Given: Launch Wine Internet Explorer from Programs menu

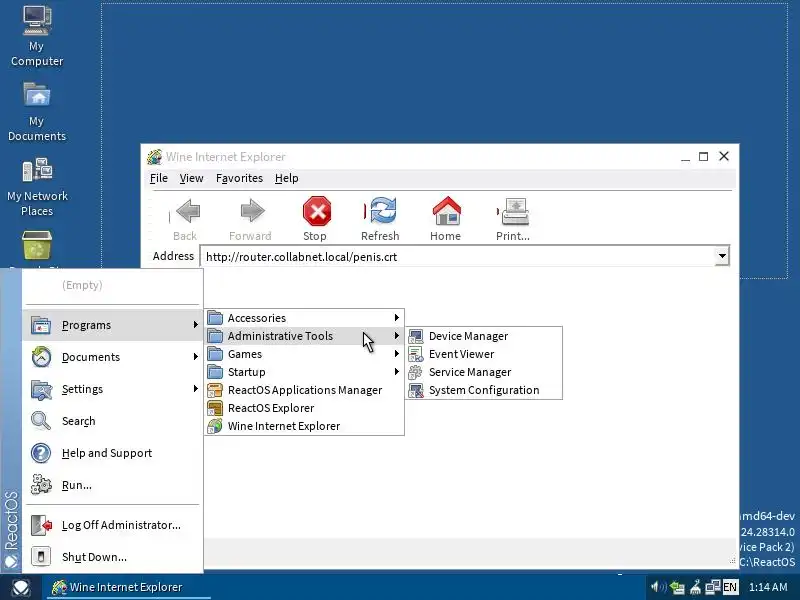Looking at the screenshot, I should click(x=305, y=426).
